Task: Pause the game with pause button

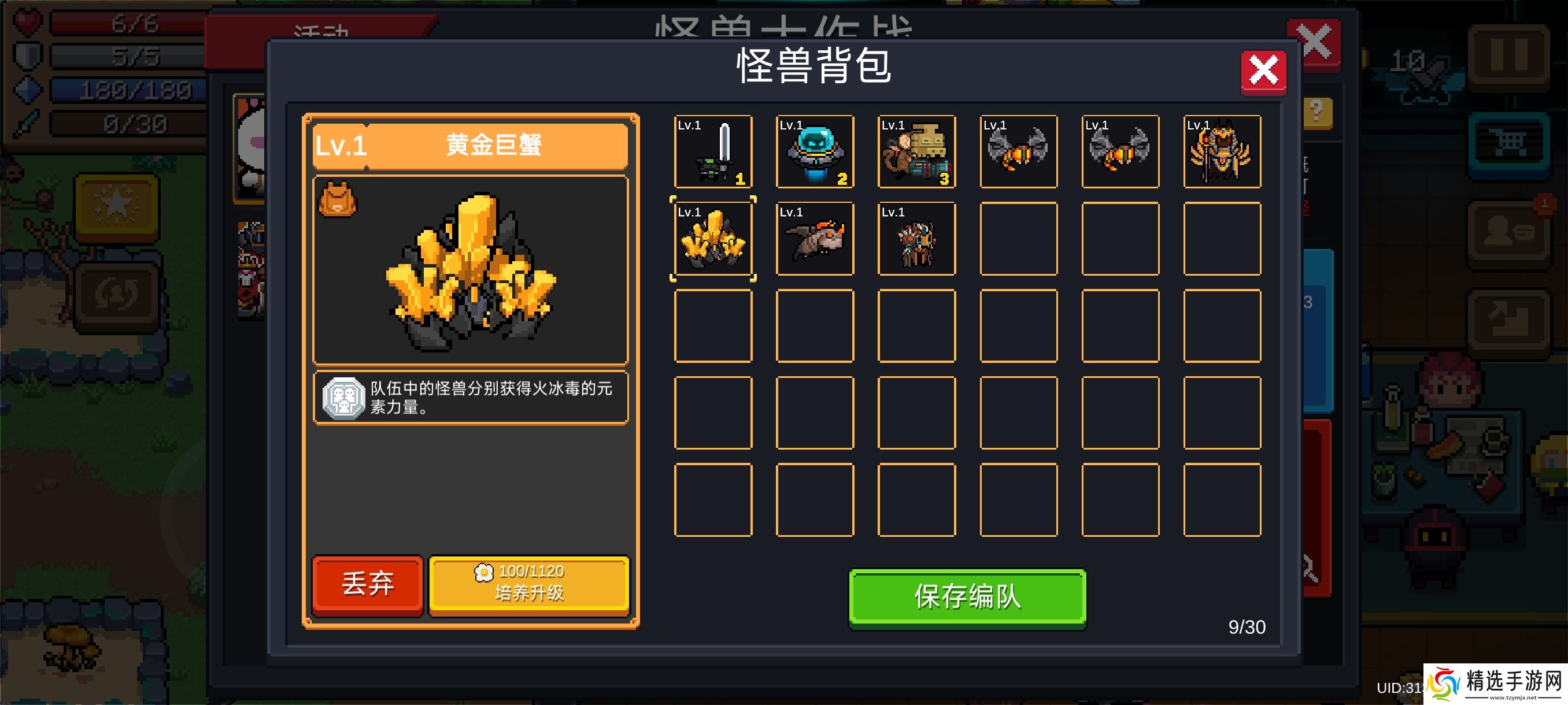Action: (1509, 56)
